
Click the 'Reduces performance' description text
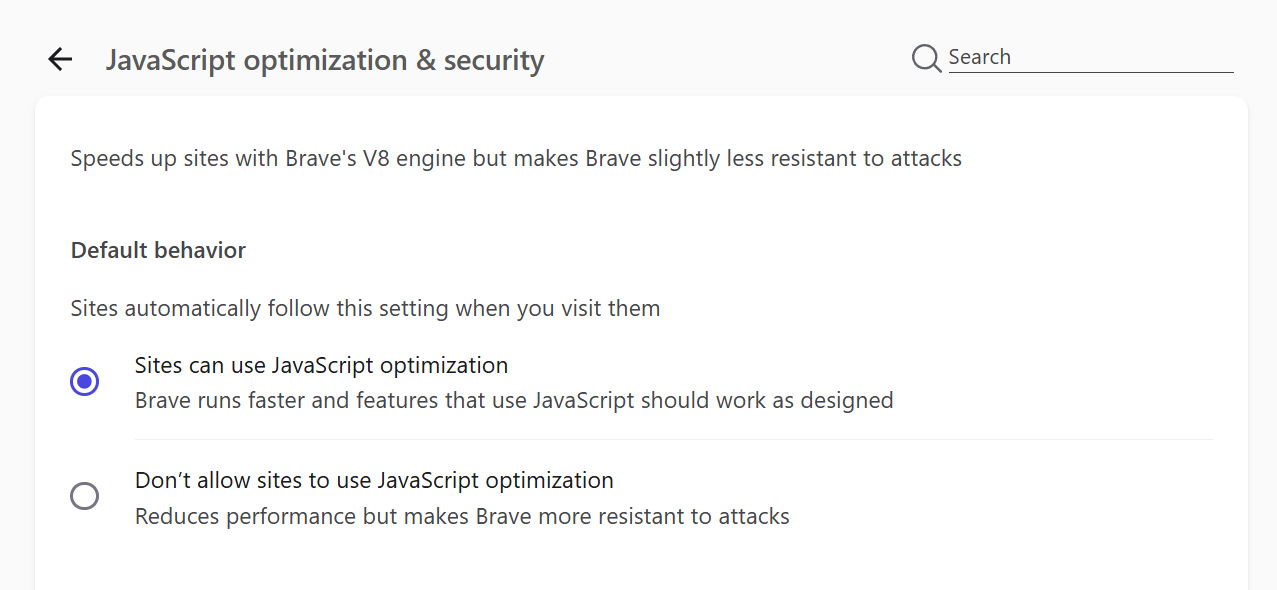(462, 517)
